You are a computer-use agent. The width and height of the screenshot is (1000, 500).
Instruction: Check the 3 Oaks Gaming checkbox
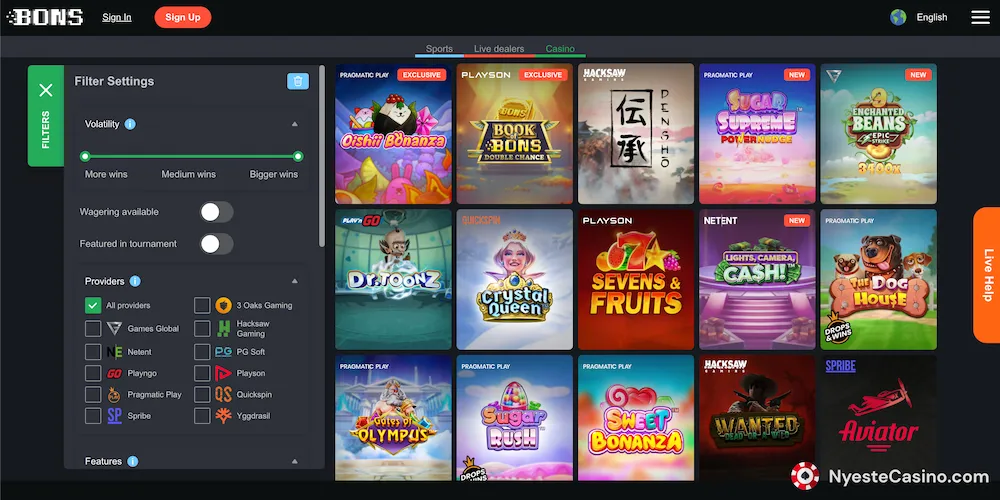click(202, 305)
